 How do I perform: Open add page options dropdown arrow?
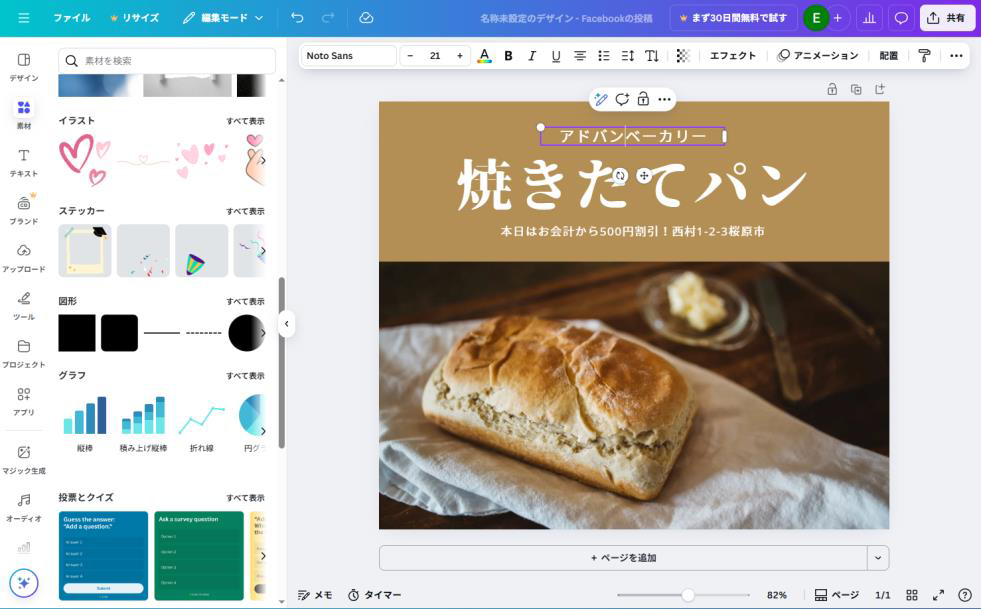coord(878,558)
